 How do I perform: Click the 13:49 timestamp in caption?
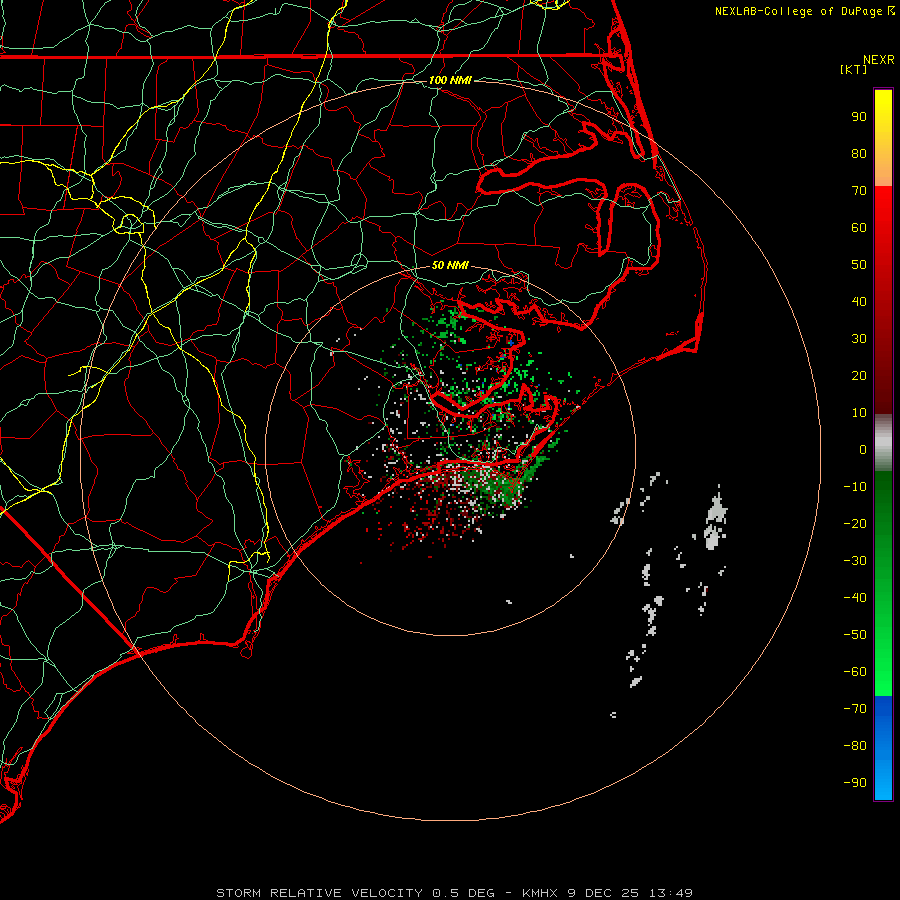click(x=671, y=893)
